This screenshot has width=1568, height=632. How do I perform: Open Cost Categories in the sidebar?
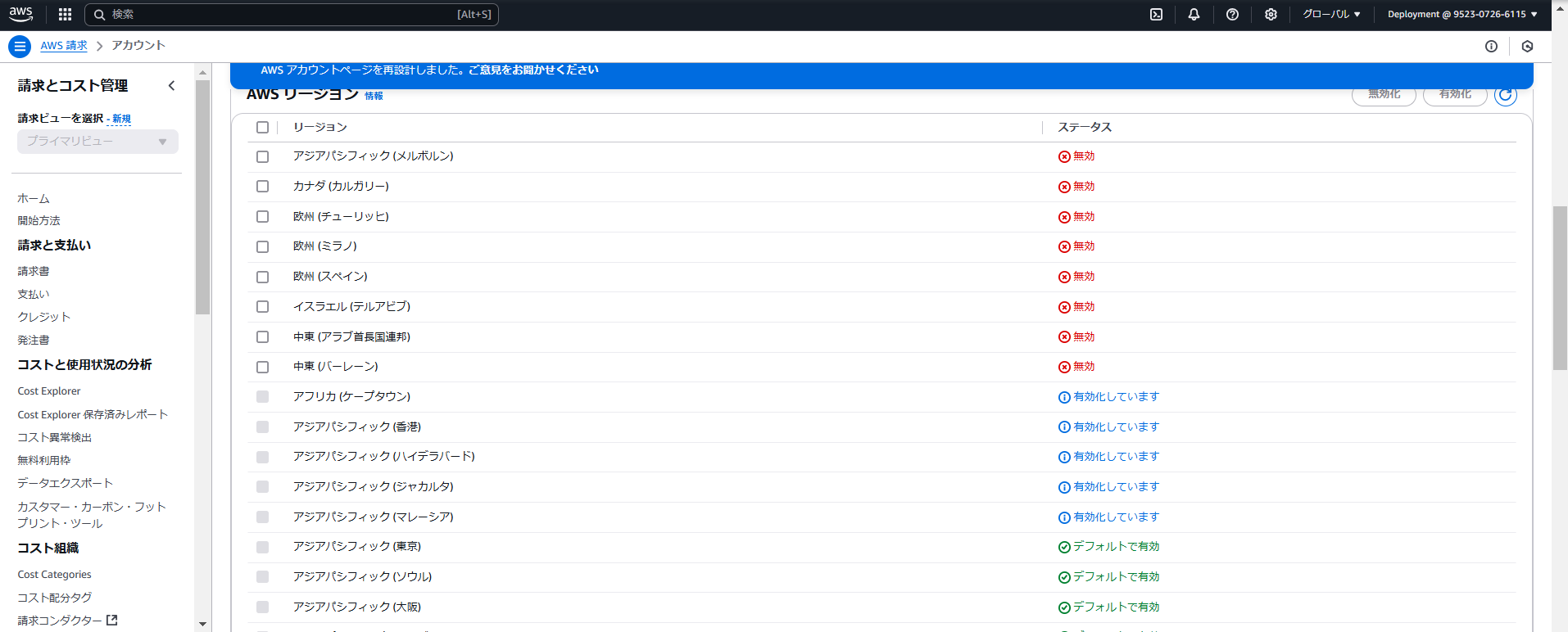pyautogui.click(x=54, y=575)
